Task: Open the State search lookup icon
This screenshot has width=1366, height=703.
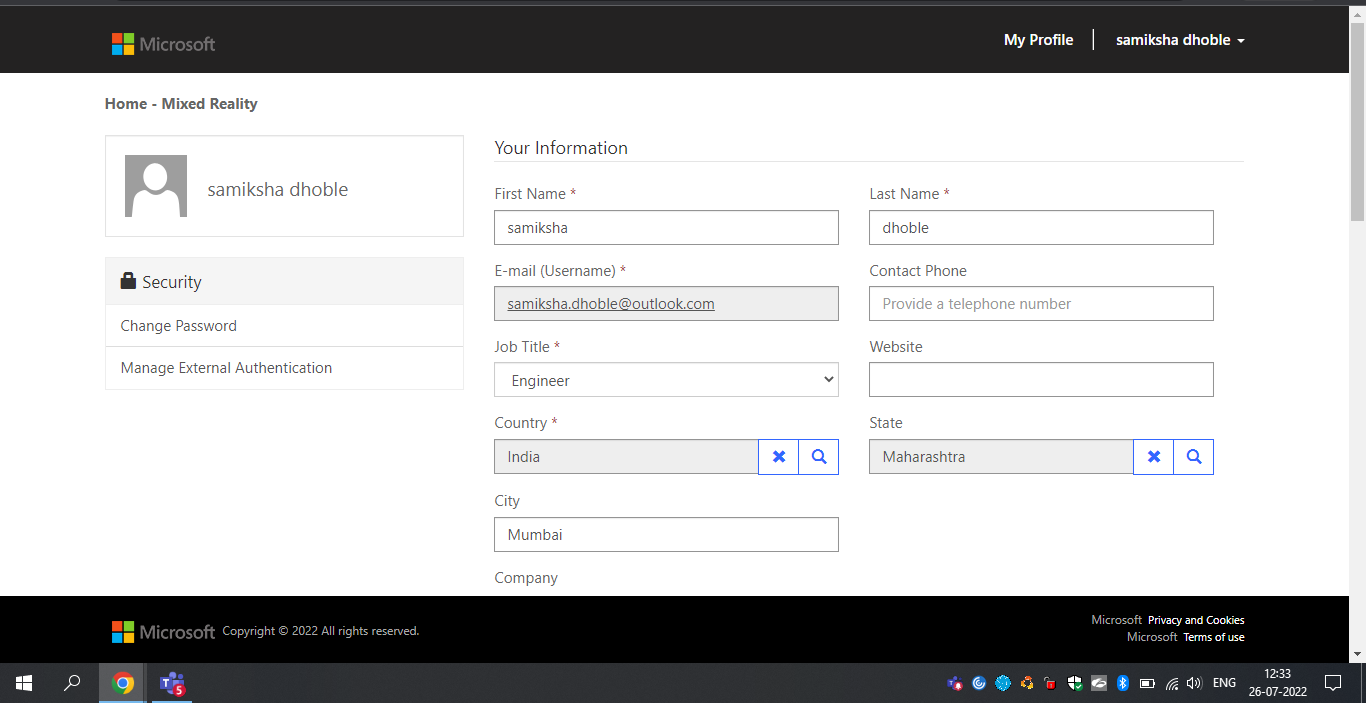Action: (x=1193, y=456)
